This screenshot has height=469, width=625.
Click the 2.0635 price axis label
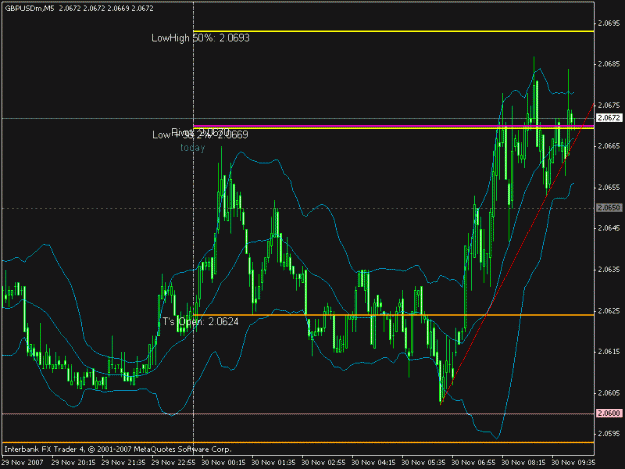[609, 270]
